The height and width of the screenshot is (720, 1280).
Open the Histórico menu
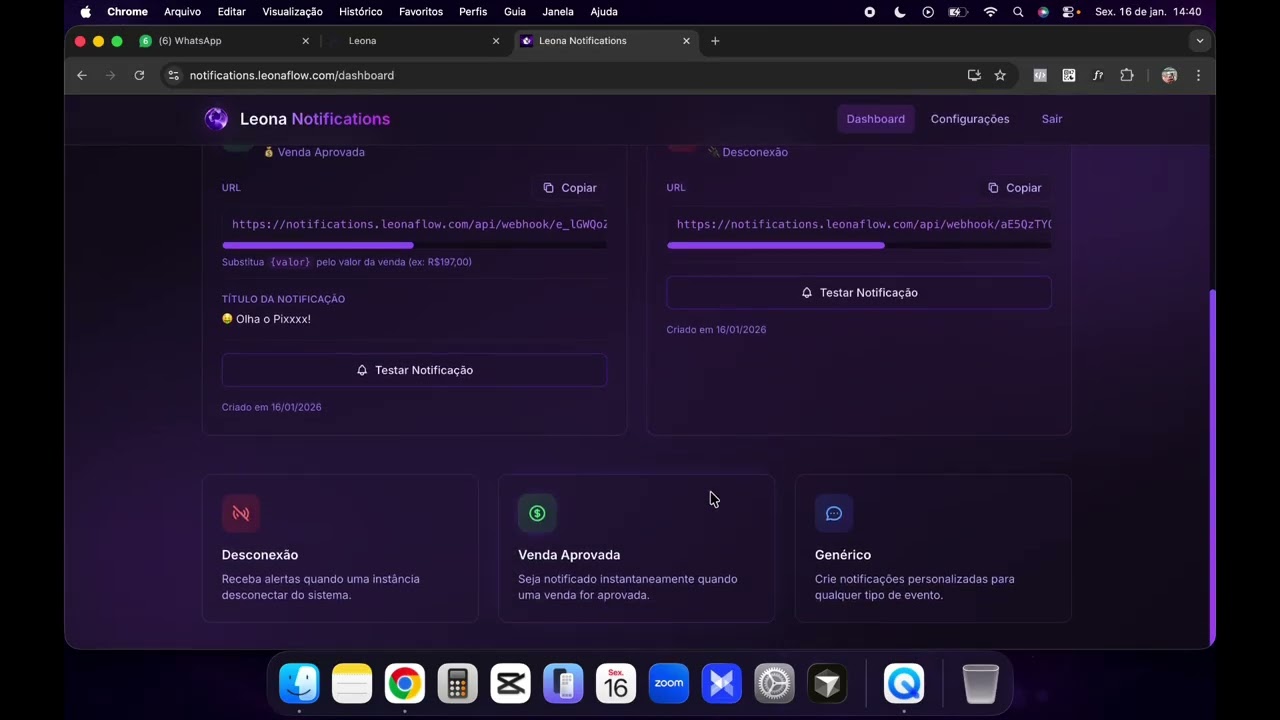pyautogui.click(x=360, y=12)
